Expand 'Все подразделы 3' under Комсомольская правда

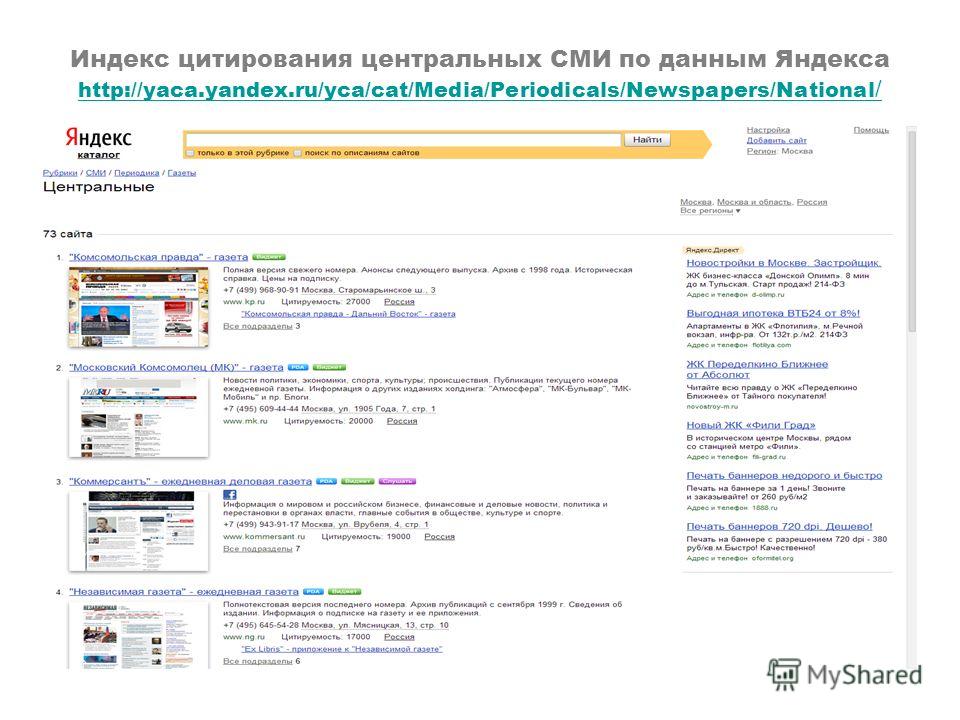coord(261,326)
